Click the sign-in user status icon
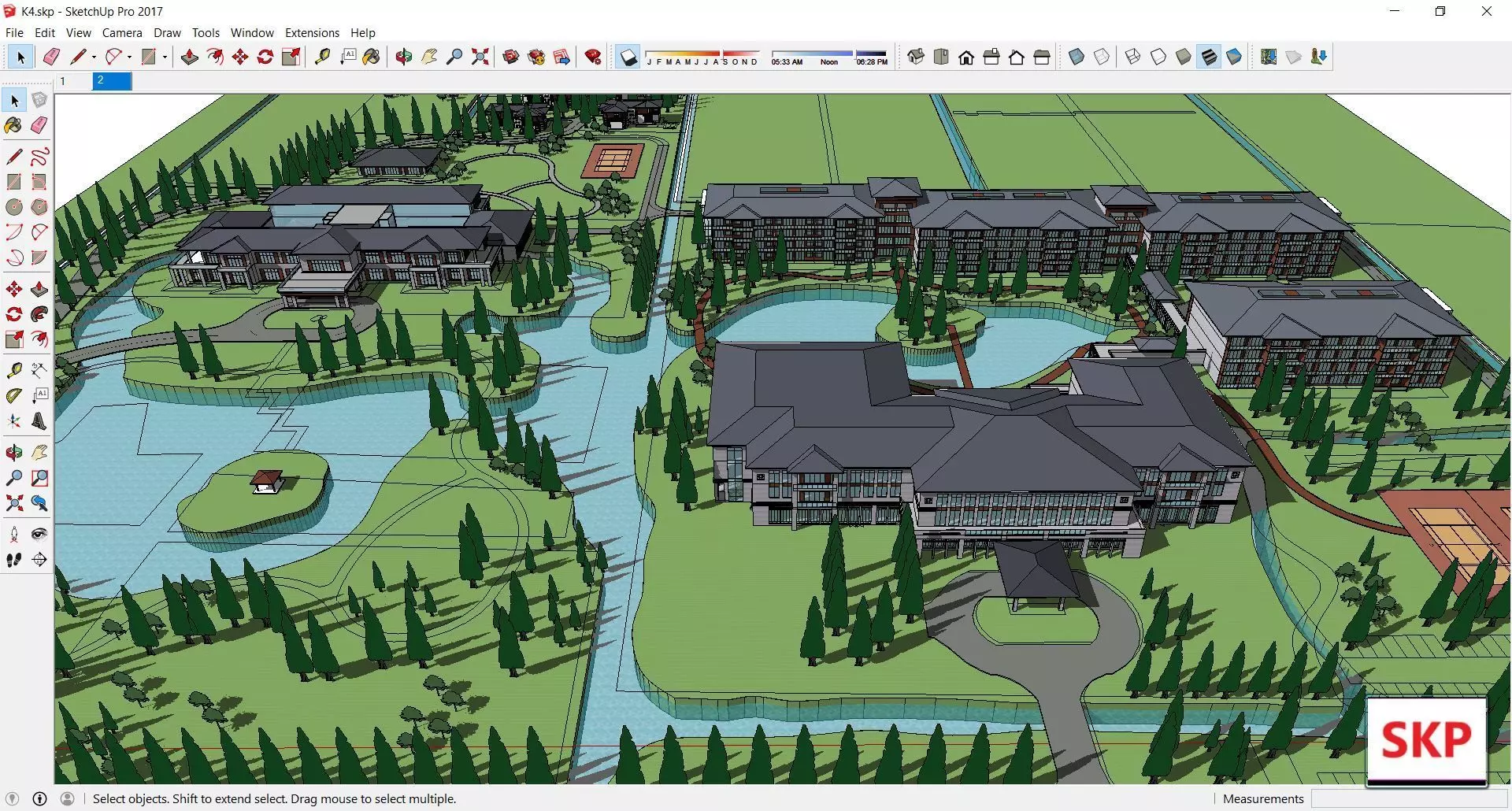 tap(68, 798)
